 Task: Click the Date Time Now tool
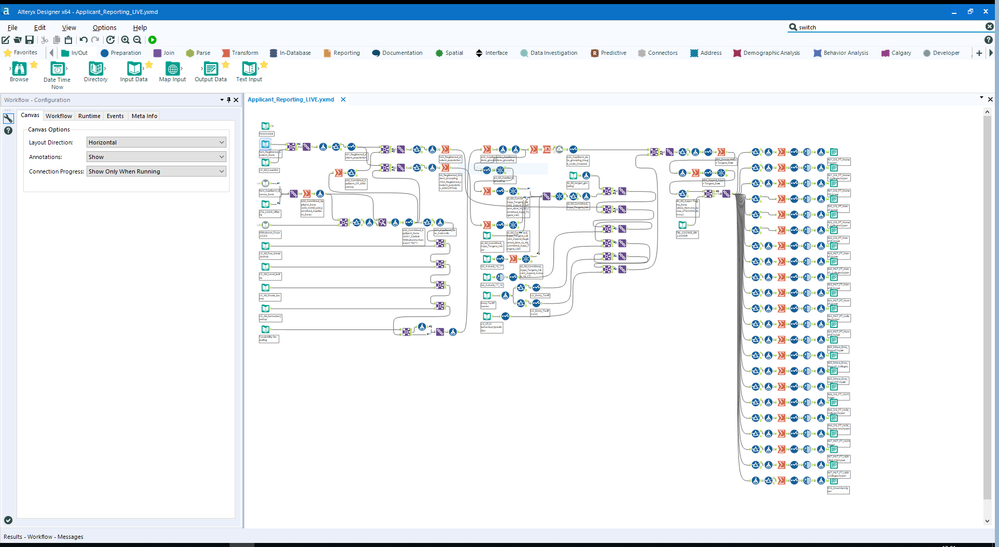pos(57,69)
